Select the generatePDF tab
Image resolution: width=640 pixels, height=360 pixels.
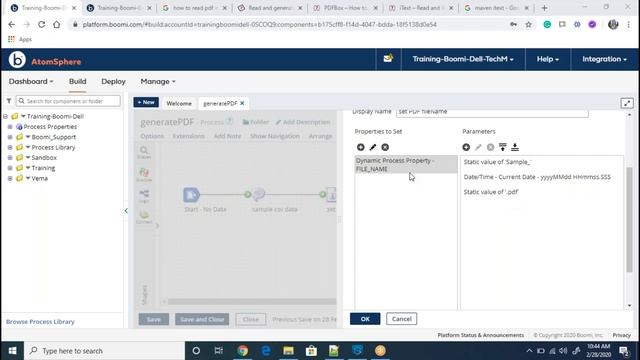[220, 104]
